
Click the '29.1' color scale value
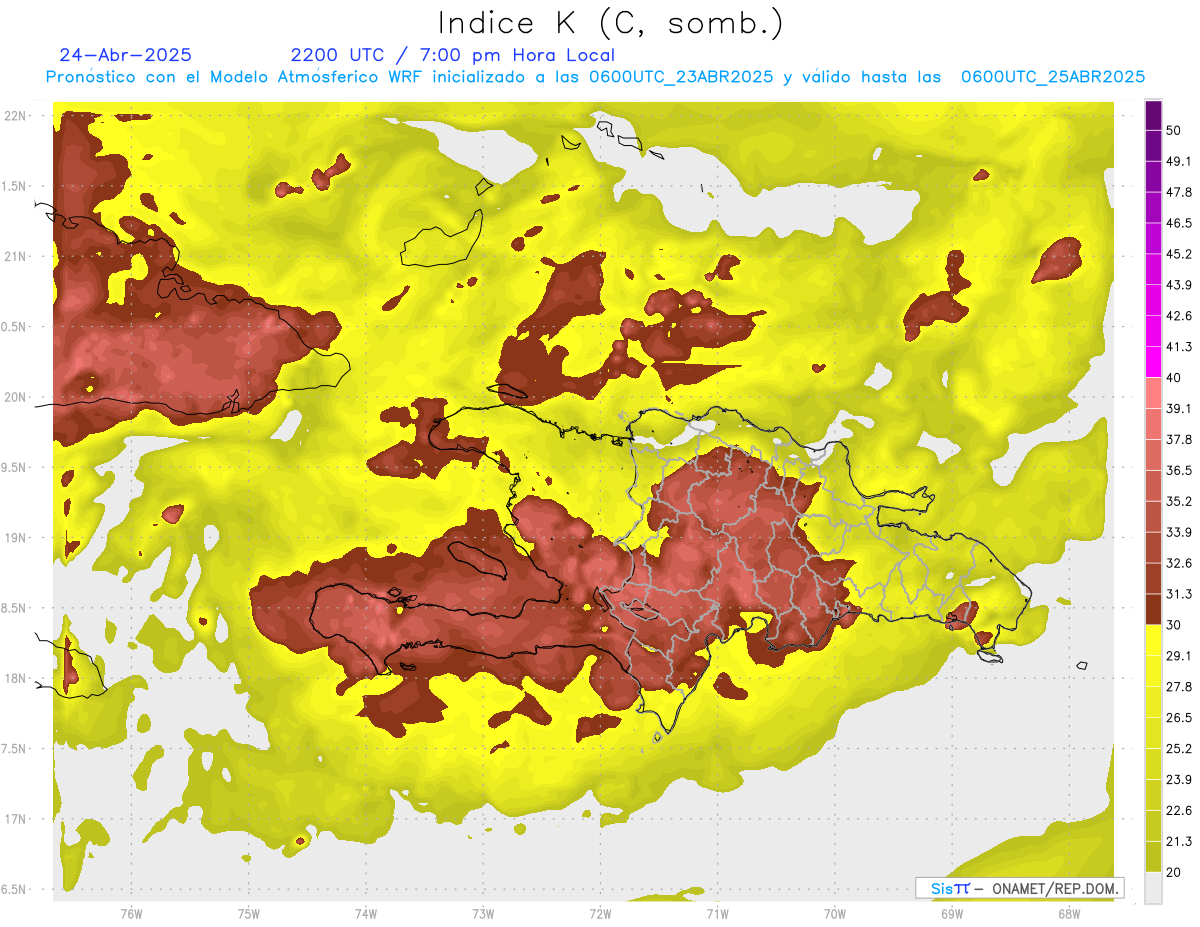click(1179, 656)
